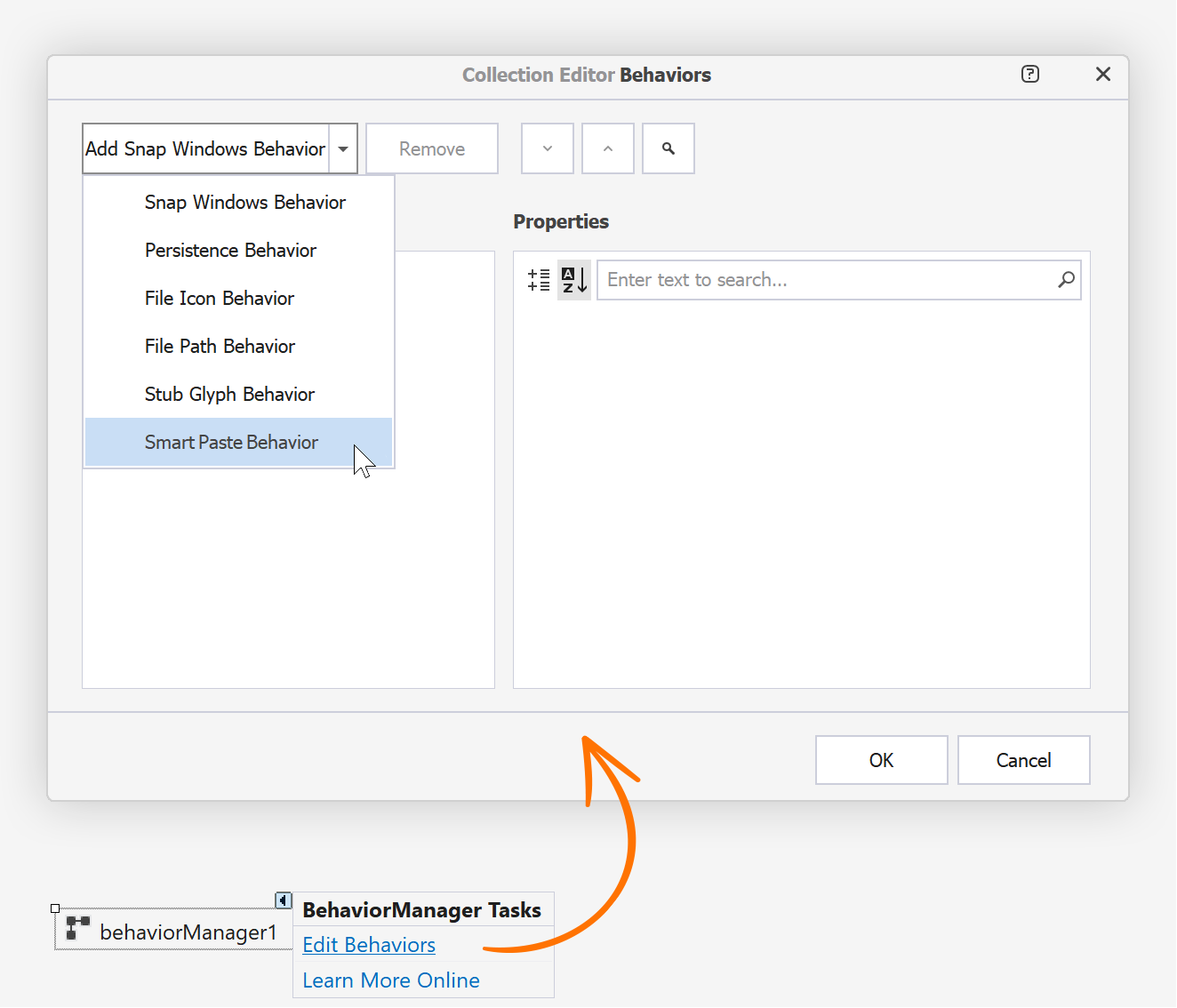Select Snap Windows Behavior from list
1177x1008 pixels.
click(244, 203)
